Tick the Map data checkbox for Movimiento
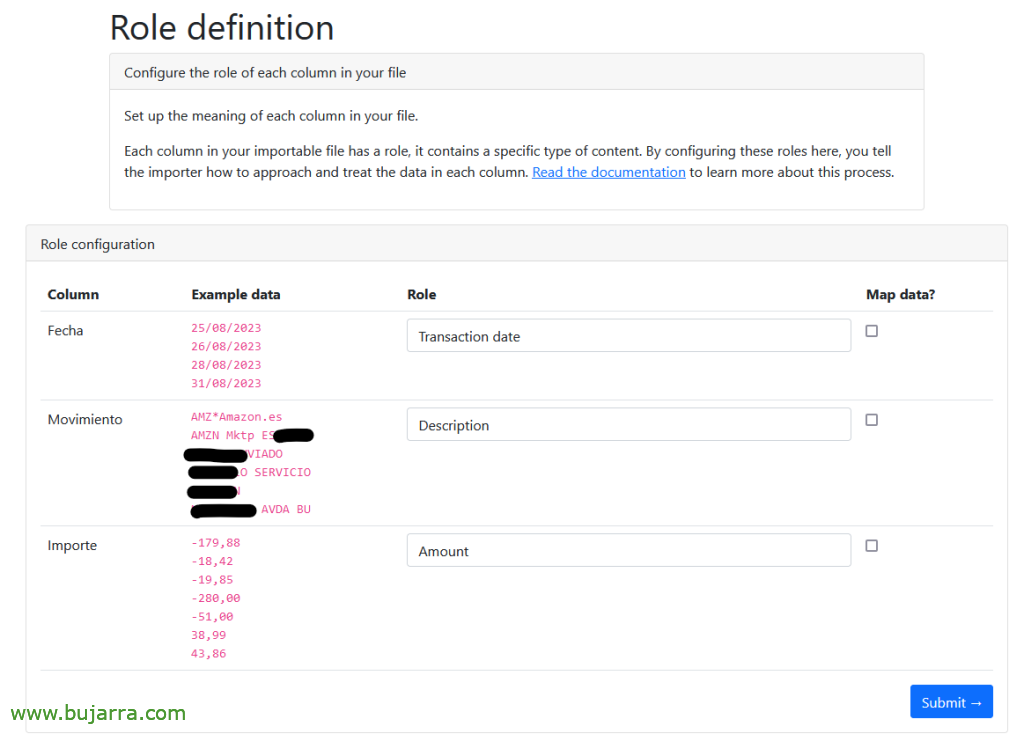This screenshot has width=1024, height=734. 871,420
